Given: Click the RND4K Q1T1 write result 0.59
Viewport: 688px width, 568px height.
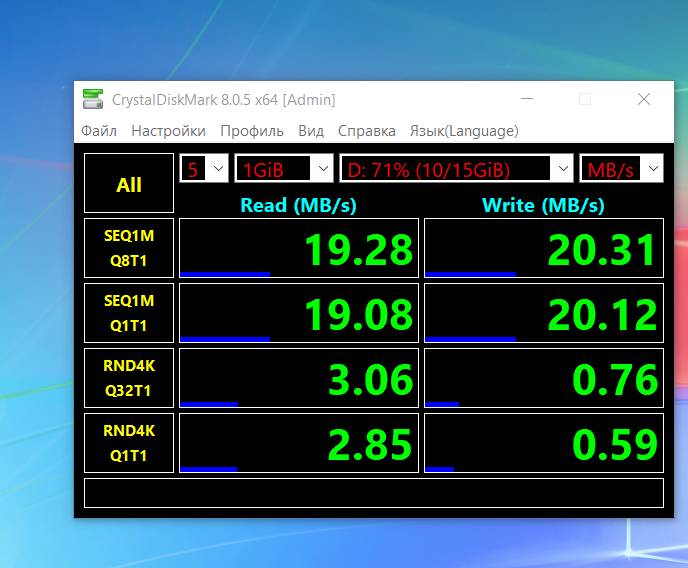Looking at the screenshot, I should coord(544,443).
